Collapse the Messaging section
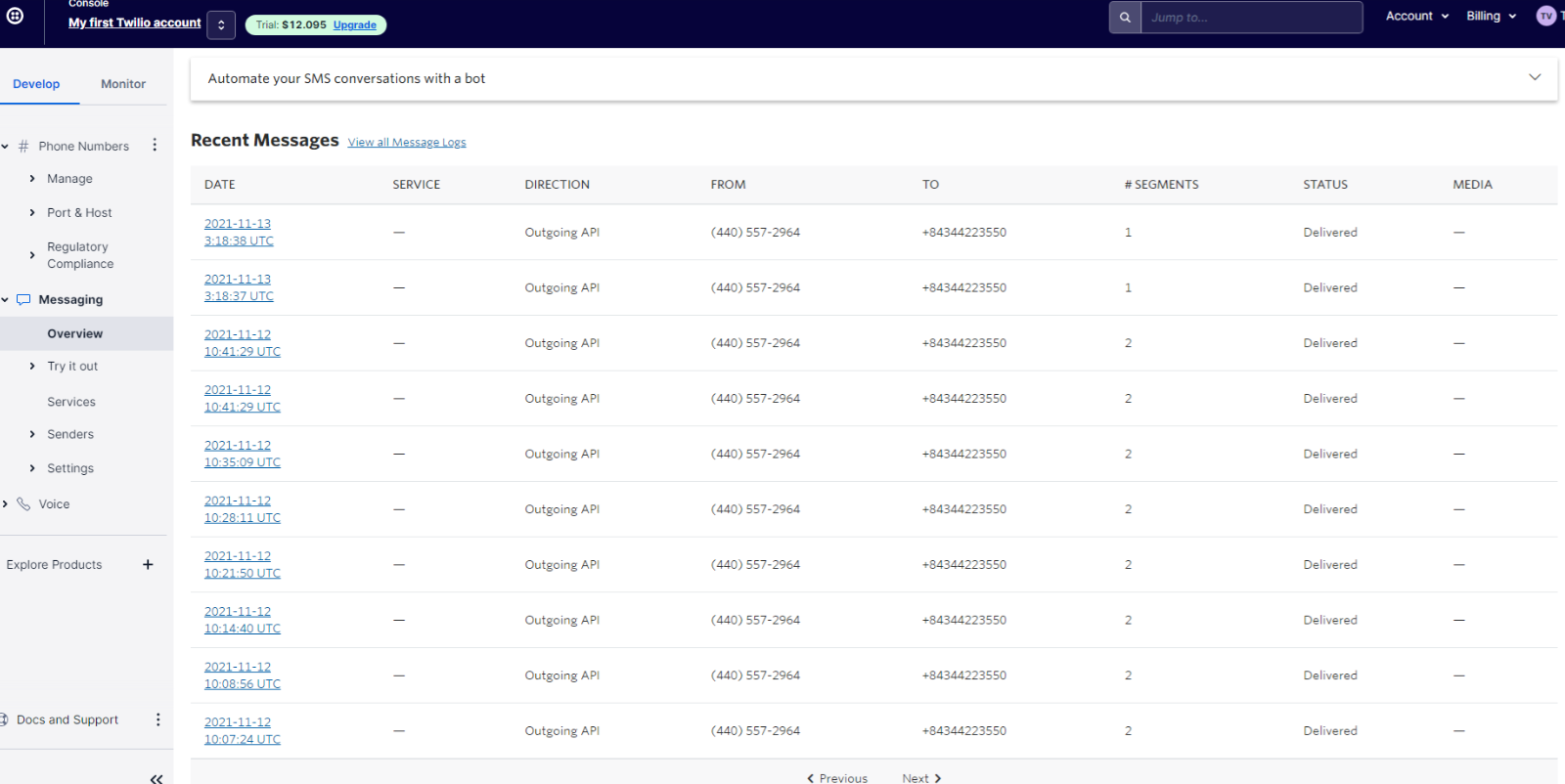Viewport: 1565px width, 784px height. (5, 299)
